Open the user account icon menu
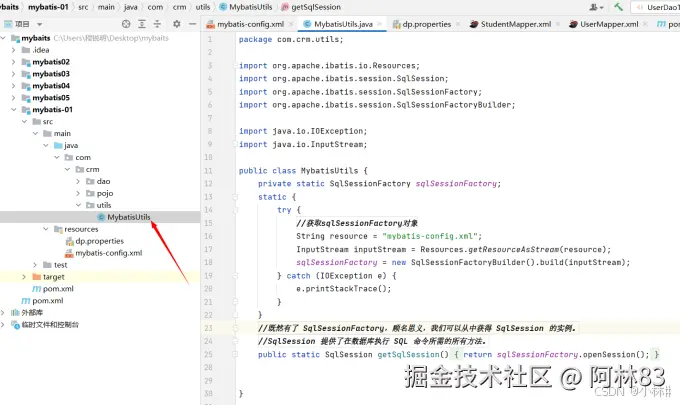This screenshot has width=680, height=405. click(x=596, y=7)
